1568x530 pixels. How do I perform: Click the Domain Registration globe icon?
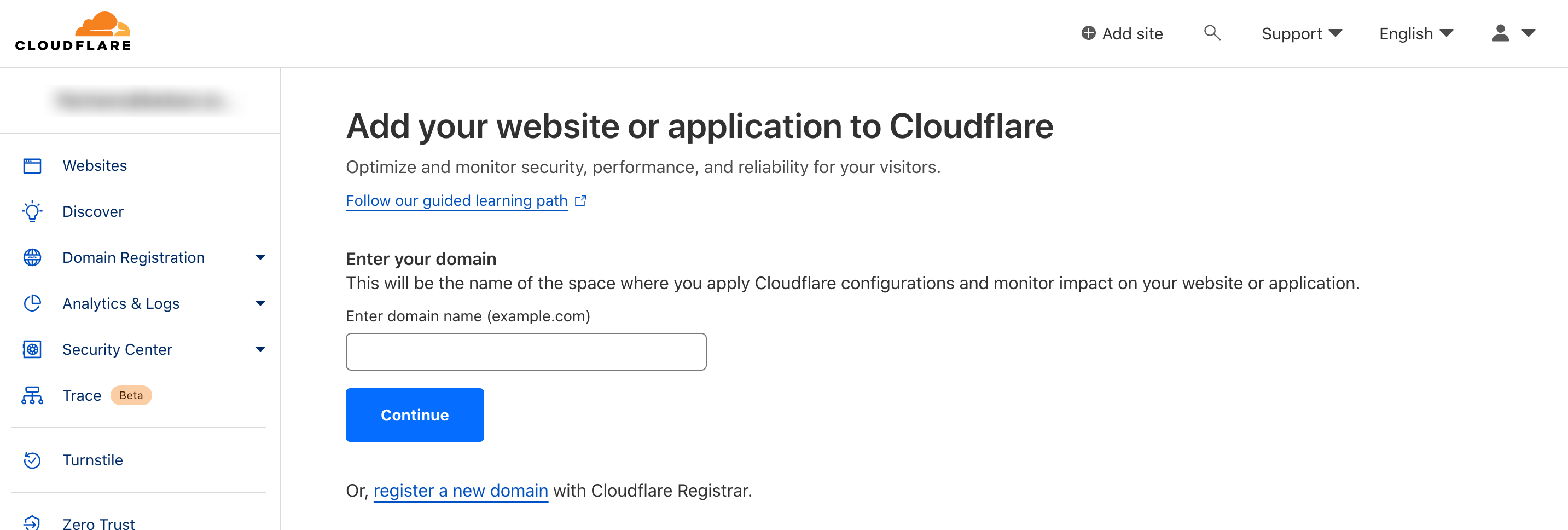pyautogui.click(x=32, y=258)
